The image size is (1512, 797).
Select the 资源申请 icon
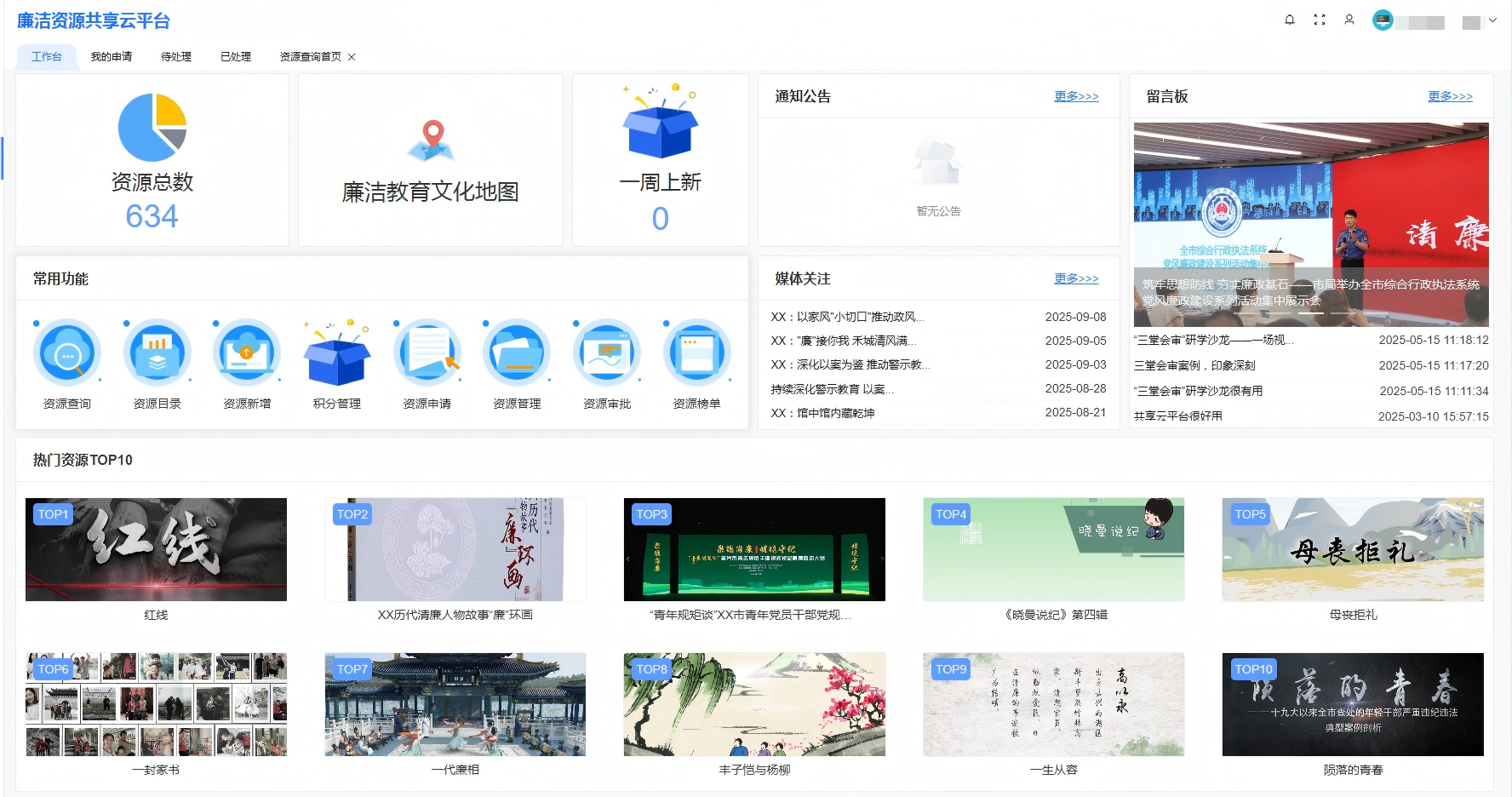pyautogui.click(x=427, y=353)
